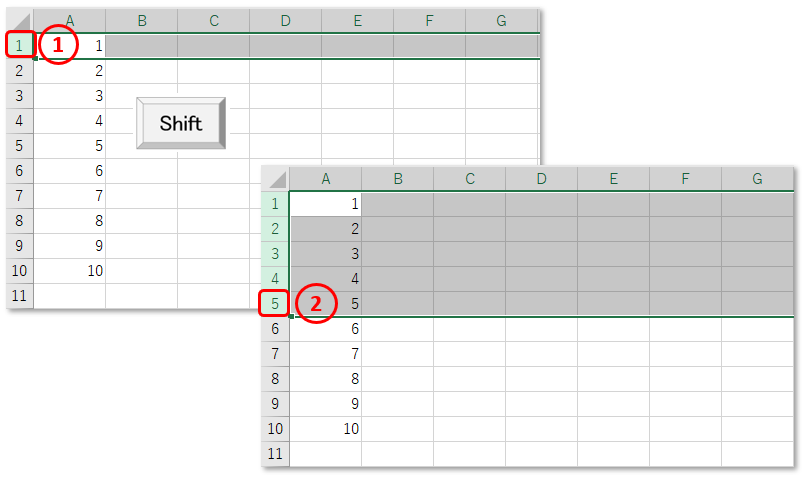Select row header 7 in upper sheet

tap(19, 195)
